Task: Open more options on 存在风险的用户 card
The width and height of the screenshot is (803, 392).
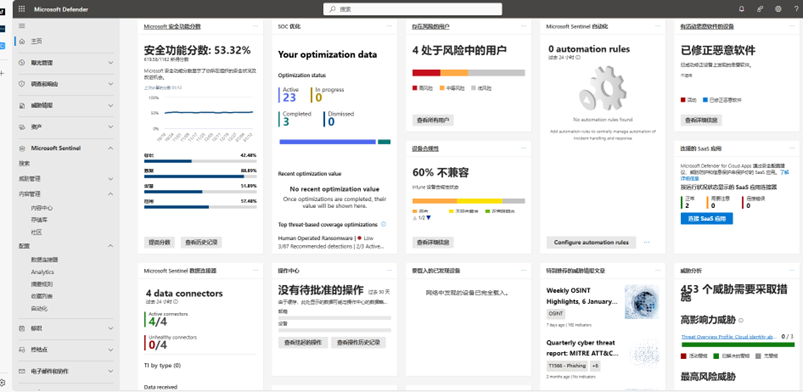Action: pyautogui.click(x=523, y=26)
